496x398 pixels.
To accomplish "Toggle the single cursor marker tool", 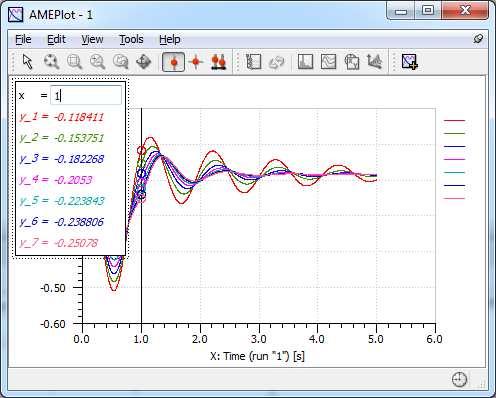I will click(x=173, y=62).
